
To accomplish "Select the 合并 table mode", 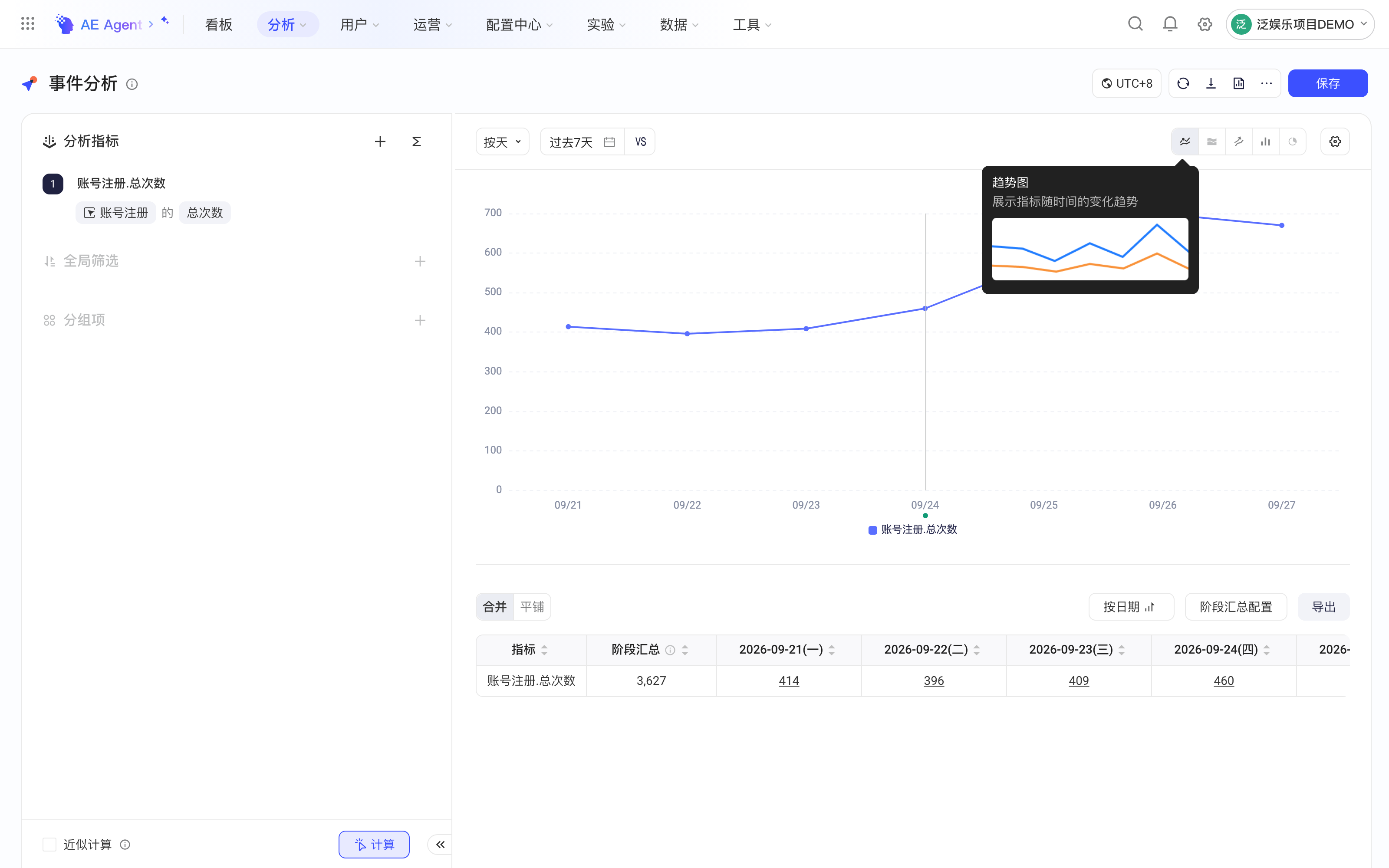I will (x=495, y=607).
